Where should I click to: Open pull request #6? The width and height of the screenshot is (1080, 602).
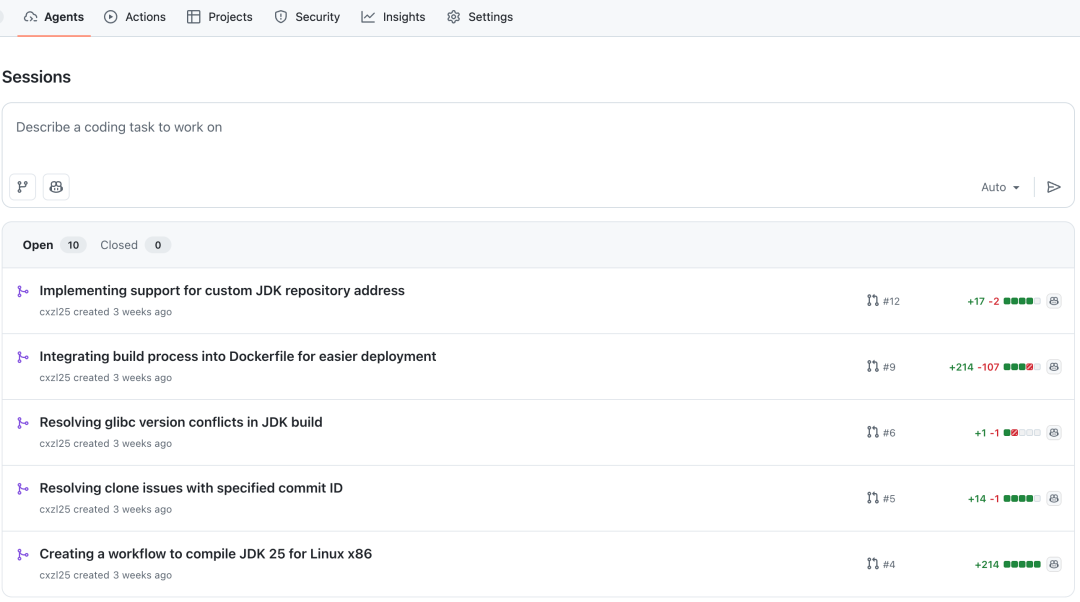[881, 433]
